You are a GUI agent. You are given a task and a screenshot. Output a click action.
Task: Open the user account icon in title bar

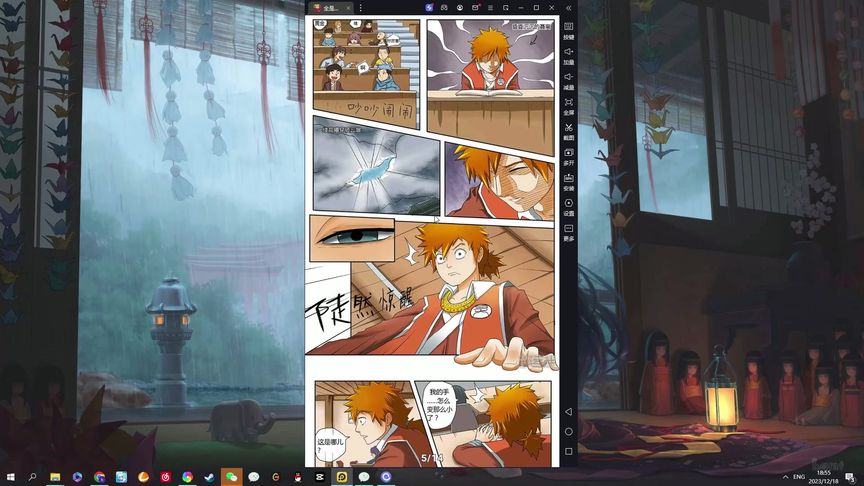[460, 8]
